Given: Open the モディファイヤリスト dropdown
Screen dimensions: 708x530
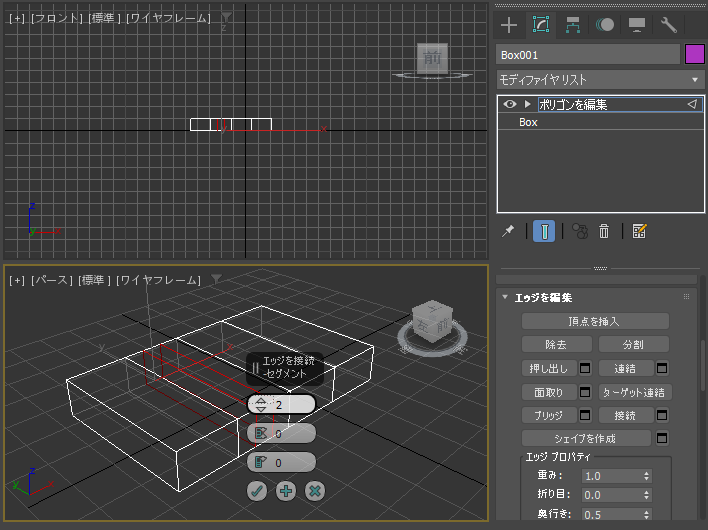Looking at the screenshot, I should pos(600,79).
